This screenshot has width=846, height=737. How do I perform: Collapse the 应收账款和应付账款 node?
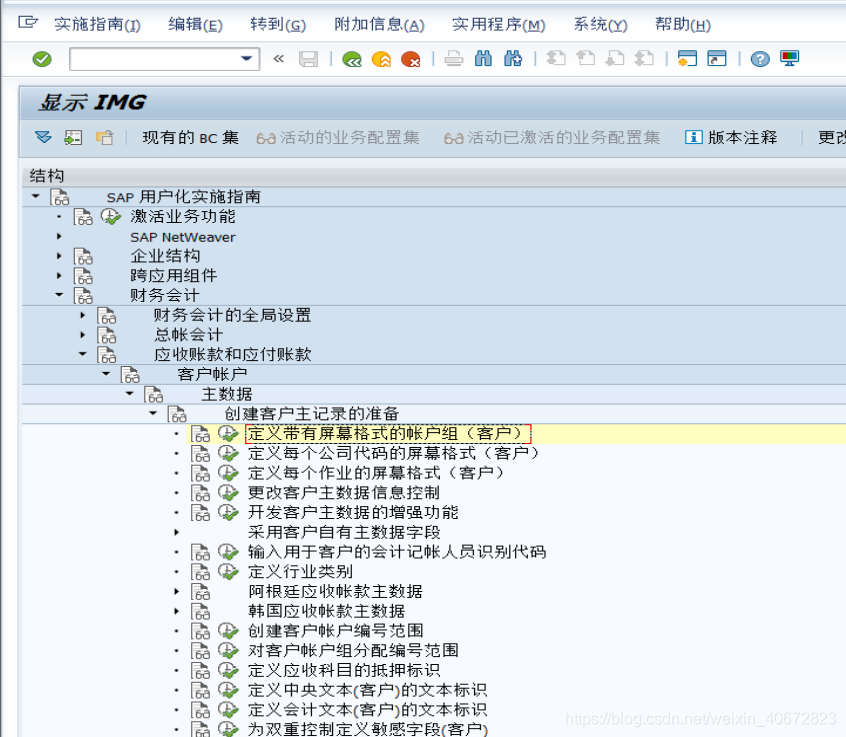[x=83, y=354]
